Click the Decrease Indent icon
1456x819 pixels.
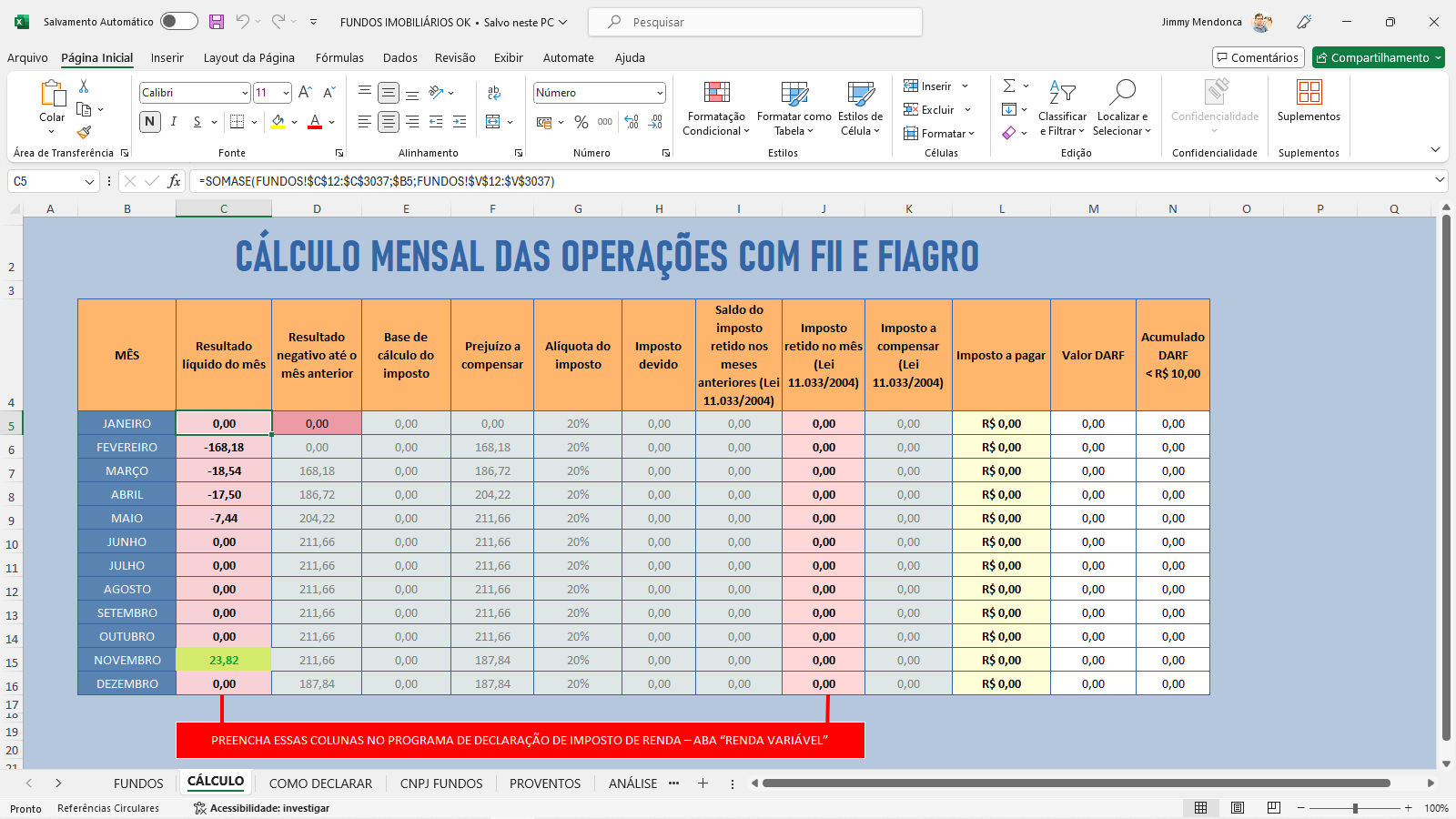436,122
